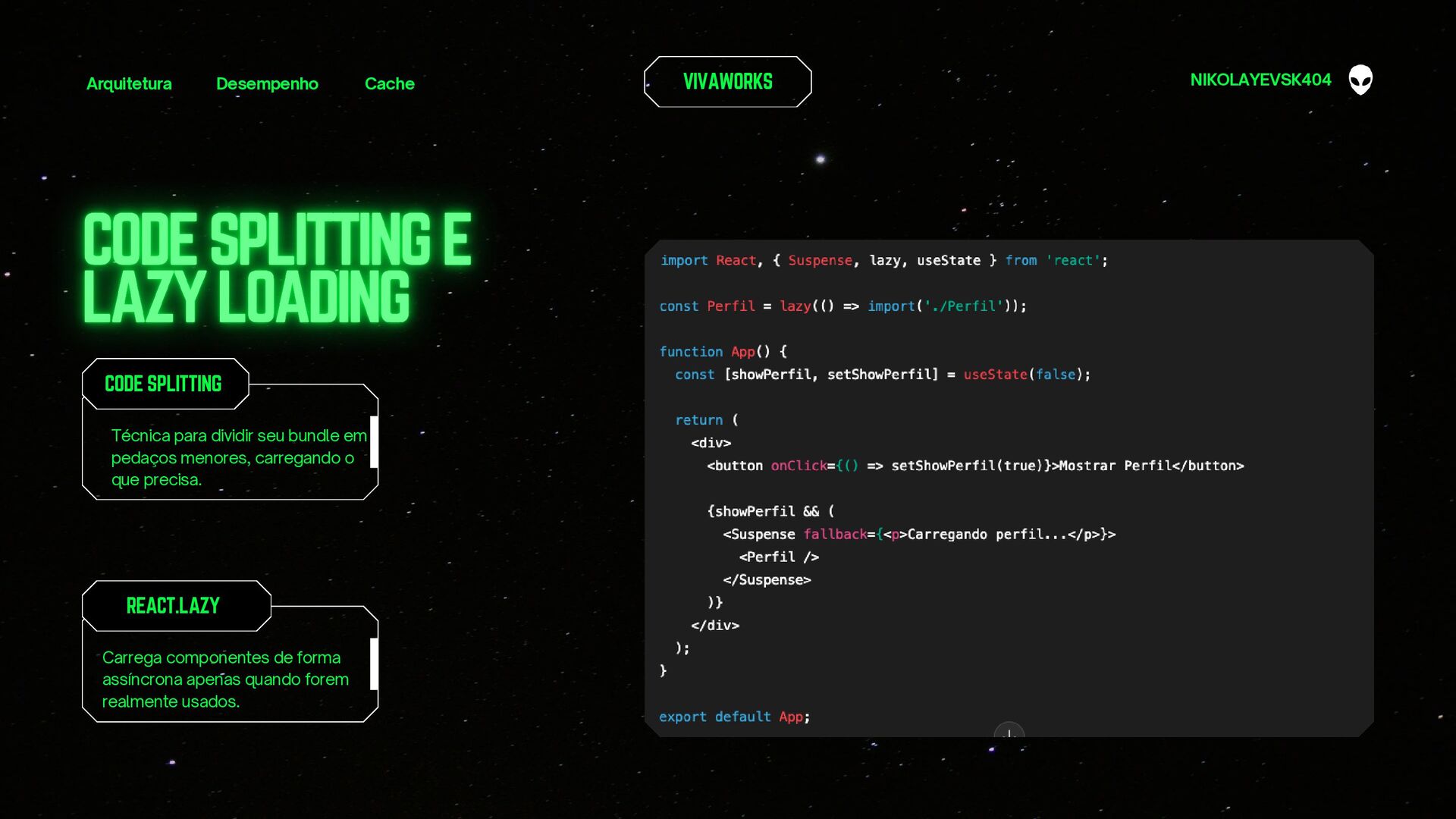Open the Desempenho navigation item
The height and width of the screenshot is (819, 1456).
tap(267, 83)
